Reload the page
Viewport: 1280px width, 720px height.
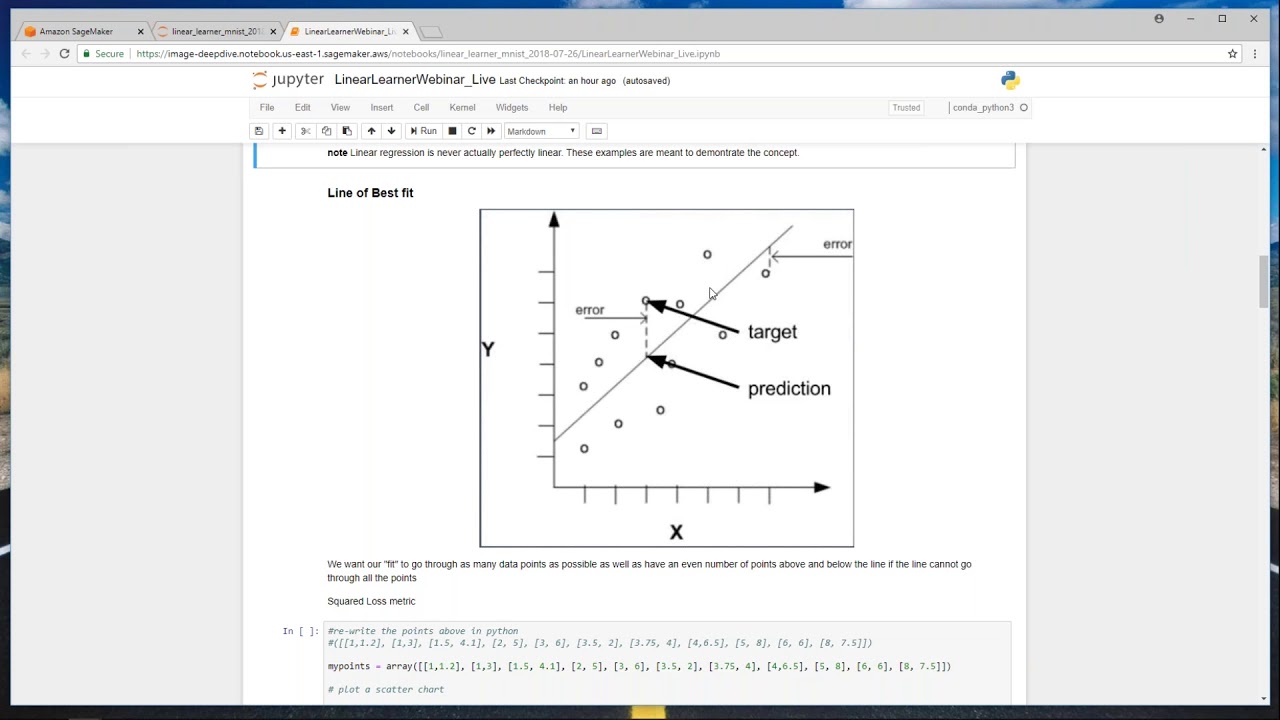(65, 54)
